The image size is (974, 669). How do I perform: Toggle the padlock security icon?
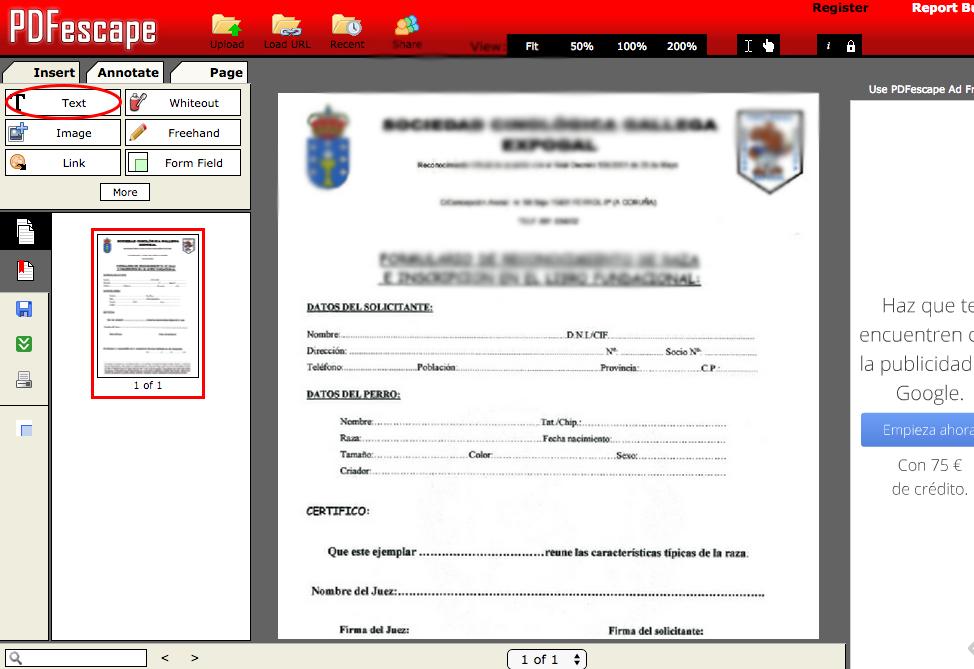[x=850, y=46]
